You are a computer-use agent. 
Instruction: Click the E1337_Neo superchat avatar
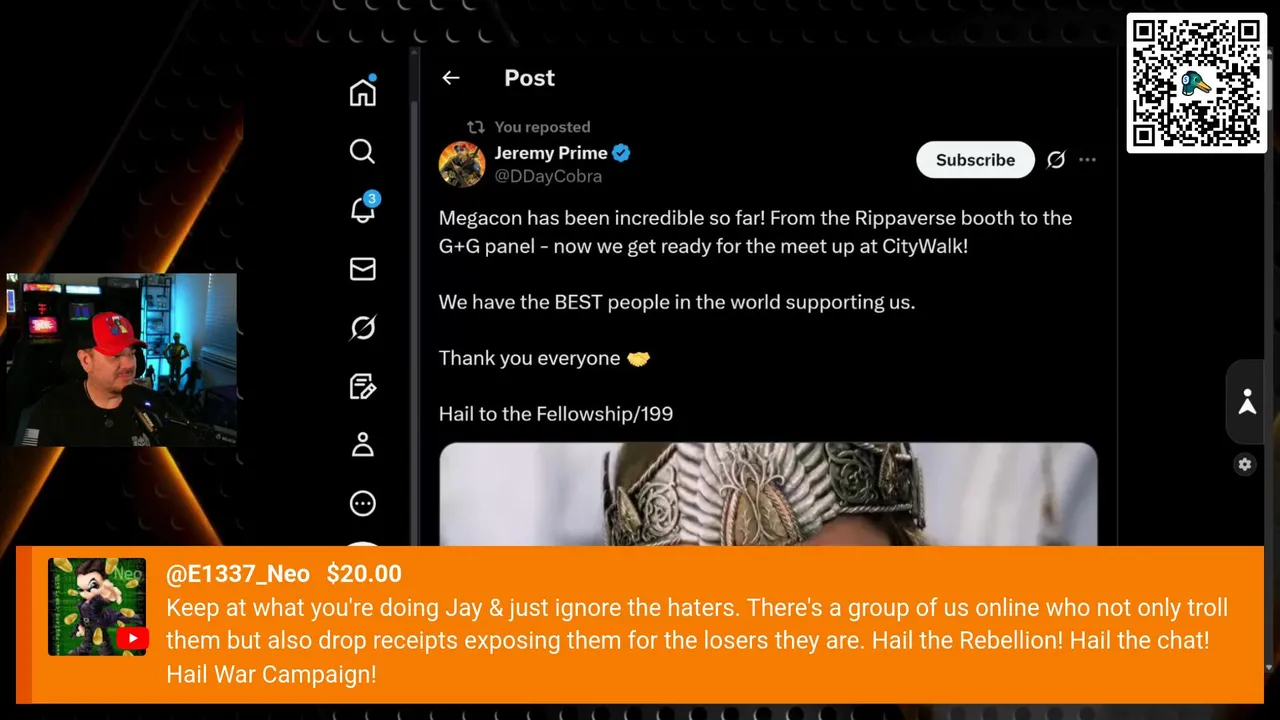[97, 607]
